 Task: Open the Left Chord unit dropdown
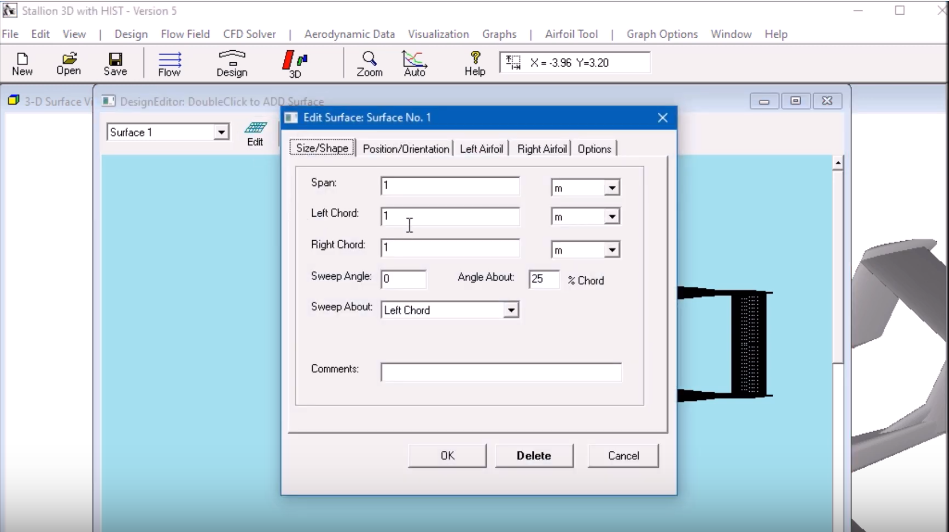(612, 217)
